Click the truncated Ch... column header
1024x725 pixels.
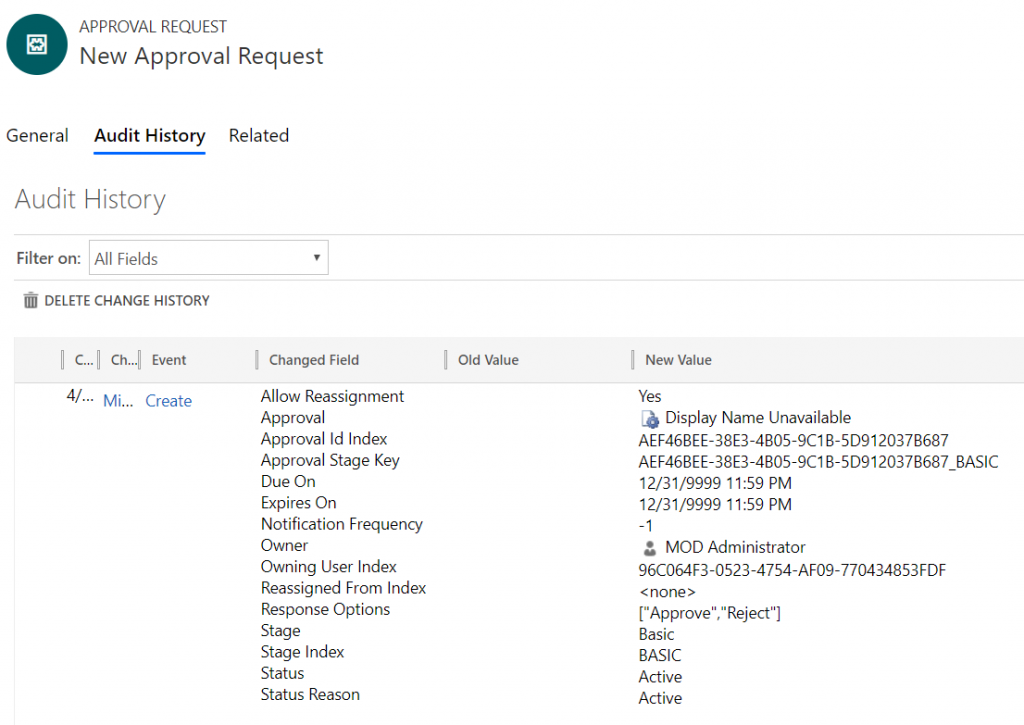pyautogui.click(x=124, y=360)
